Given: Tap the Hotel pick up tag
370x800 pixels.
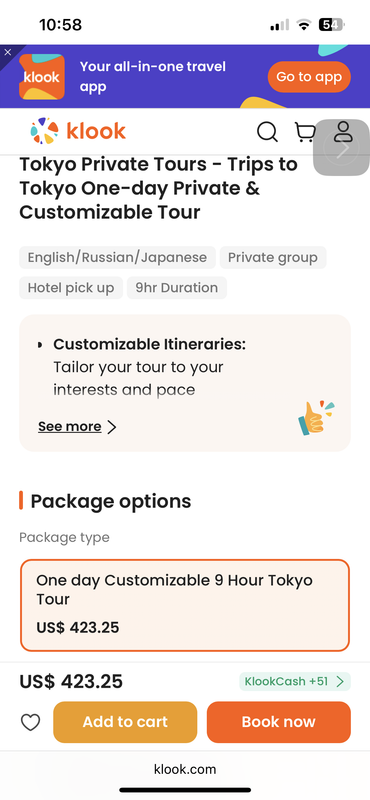Looking at the screenshot, I should tap(71, 288).
